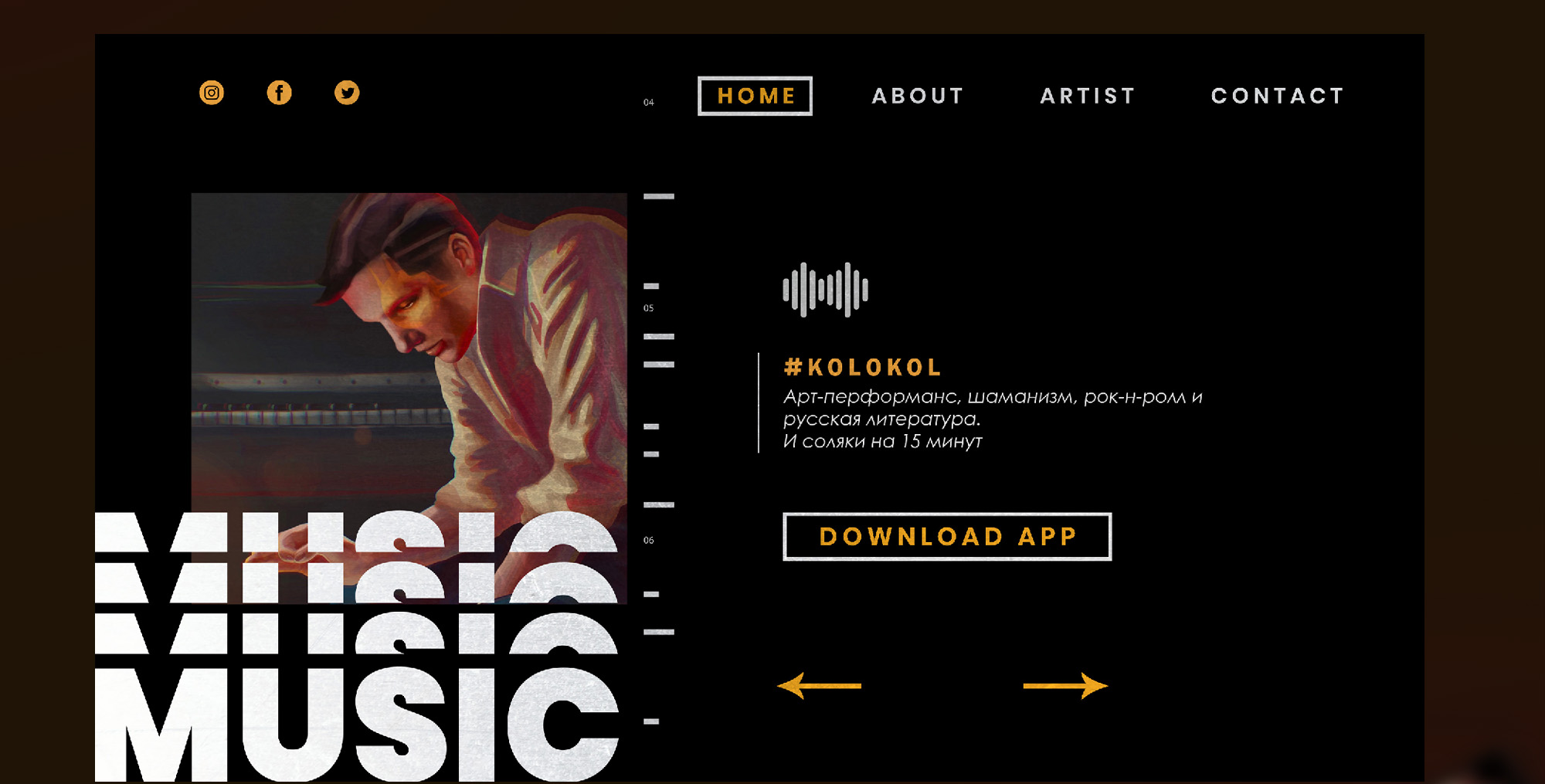Open the Twitter social icon

pos(347,93)
